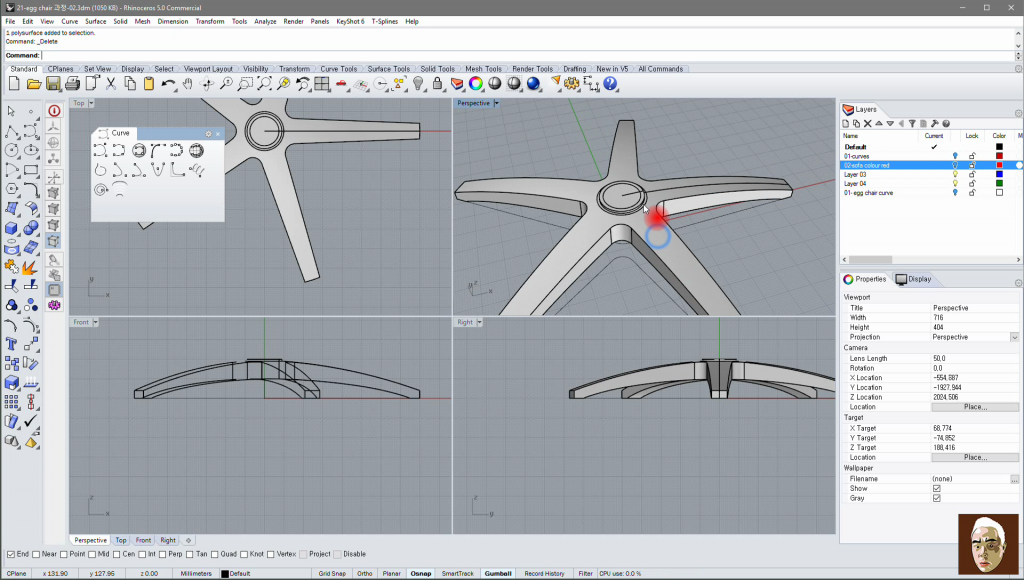The image size is (1024, 580).
Task: Change the blue color swatch of Layer 03
Action: [999, 174]
